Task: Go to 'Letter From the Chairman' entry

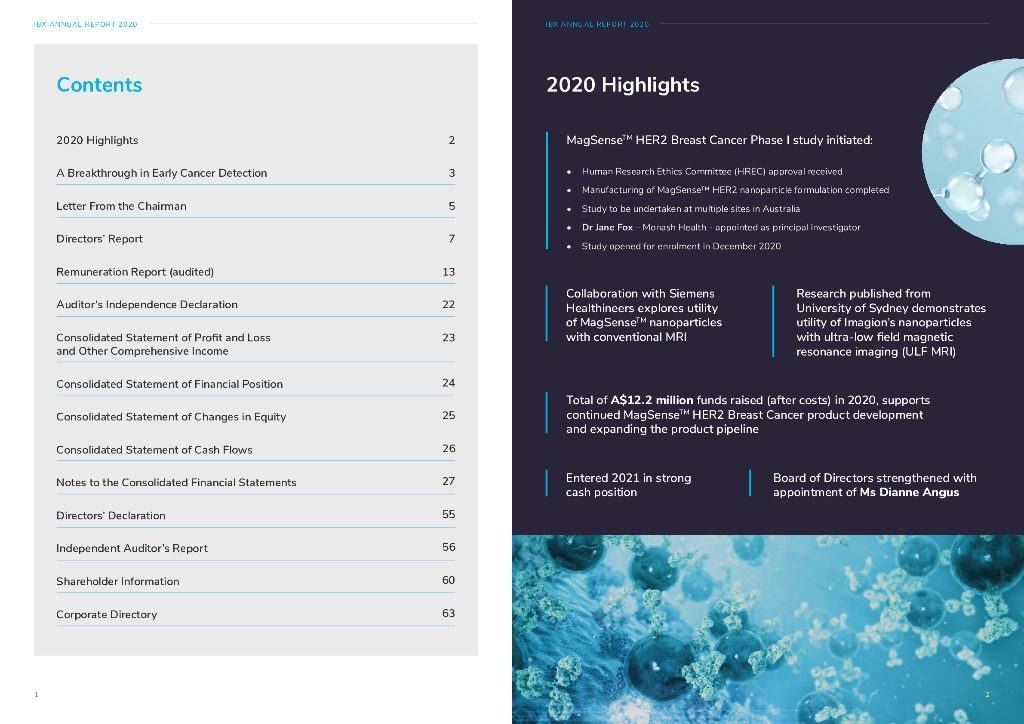Action: (x=255, y=206)
